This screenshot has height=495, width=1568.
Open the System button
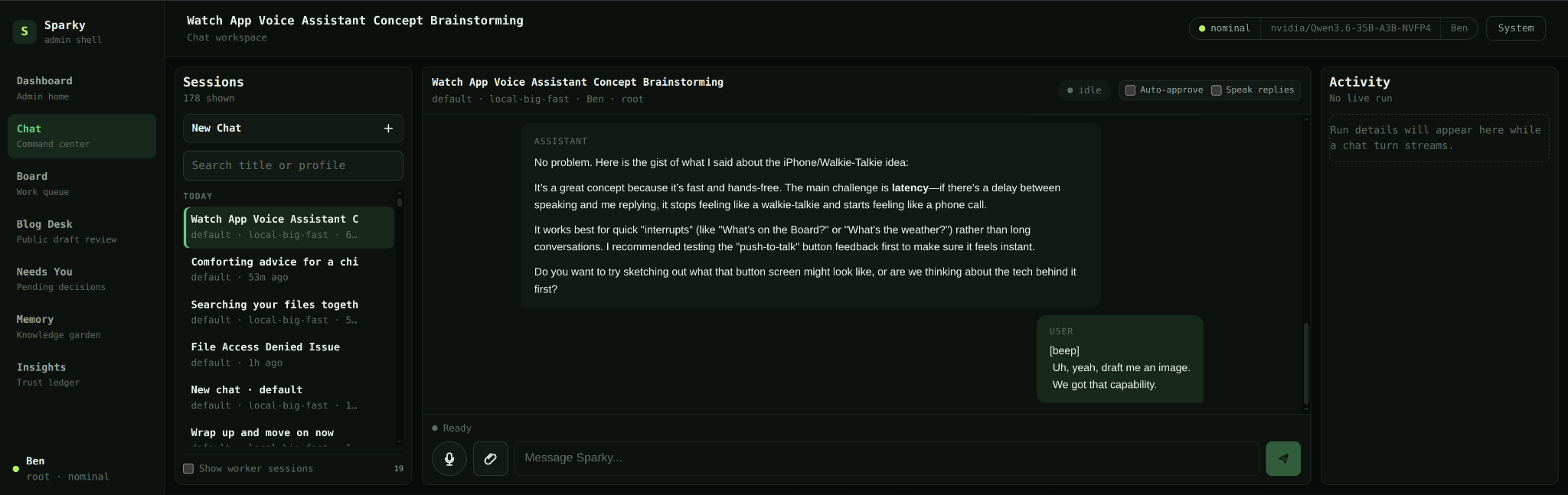[1516, 28]
